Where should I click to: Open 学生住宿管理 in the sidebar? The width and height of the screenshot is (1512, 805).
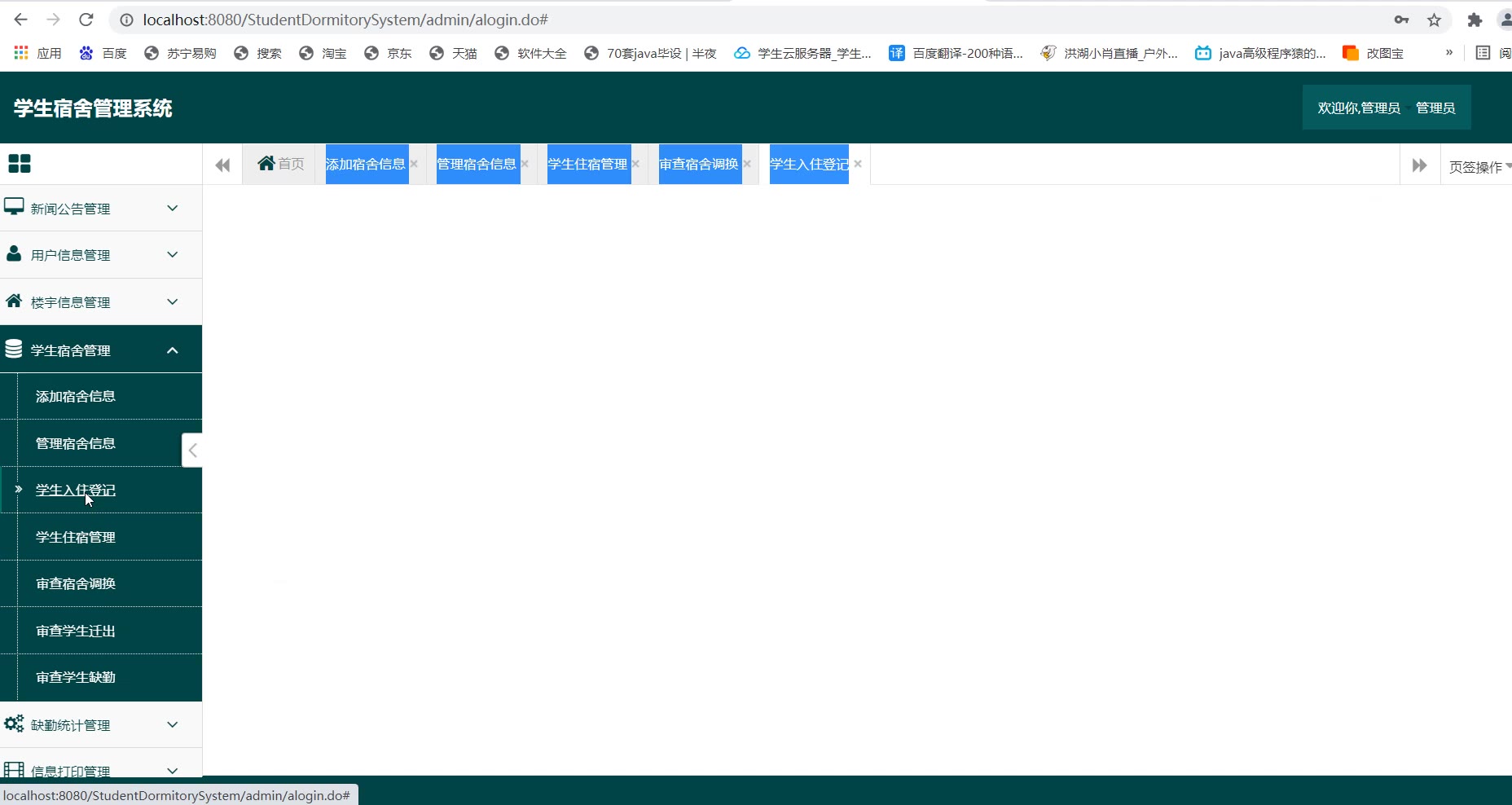(76, 537)
